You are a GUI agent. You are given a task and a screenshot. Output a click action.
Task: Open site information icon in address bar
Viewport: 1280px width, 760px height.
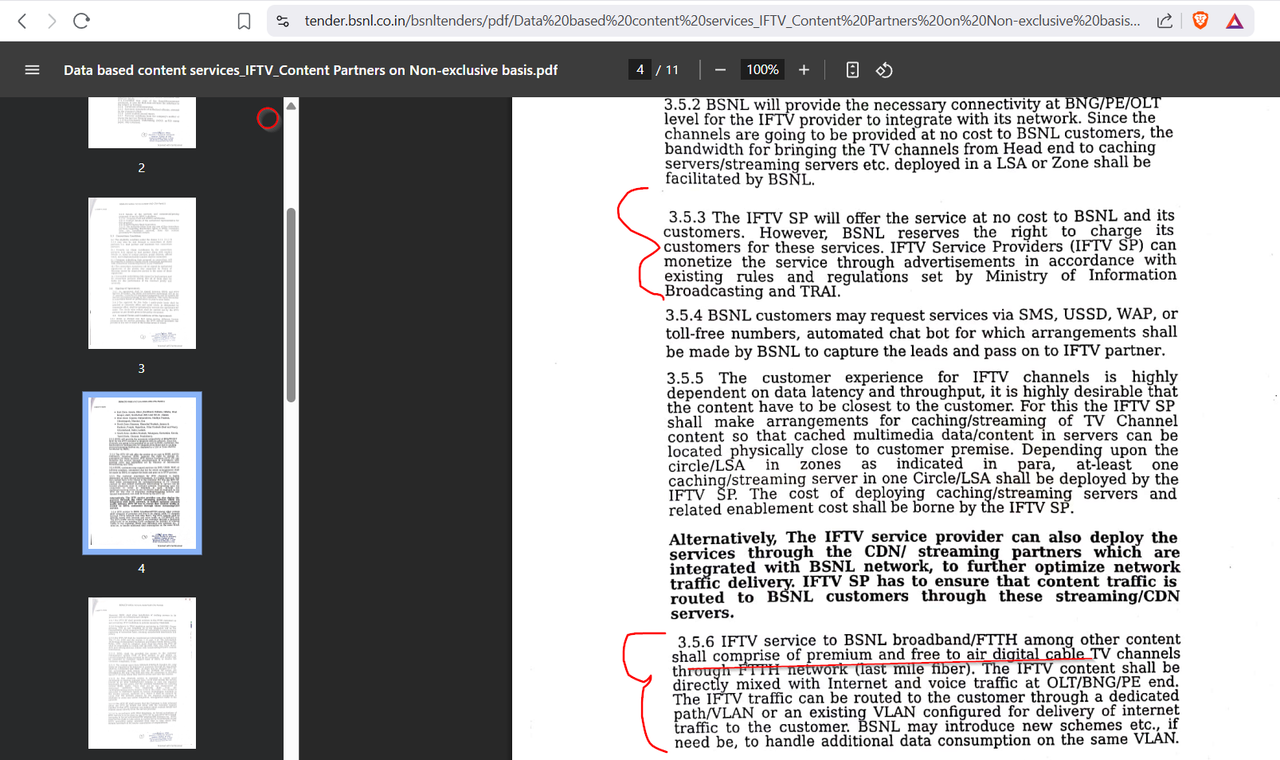(283, 21)
